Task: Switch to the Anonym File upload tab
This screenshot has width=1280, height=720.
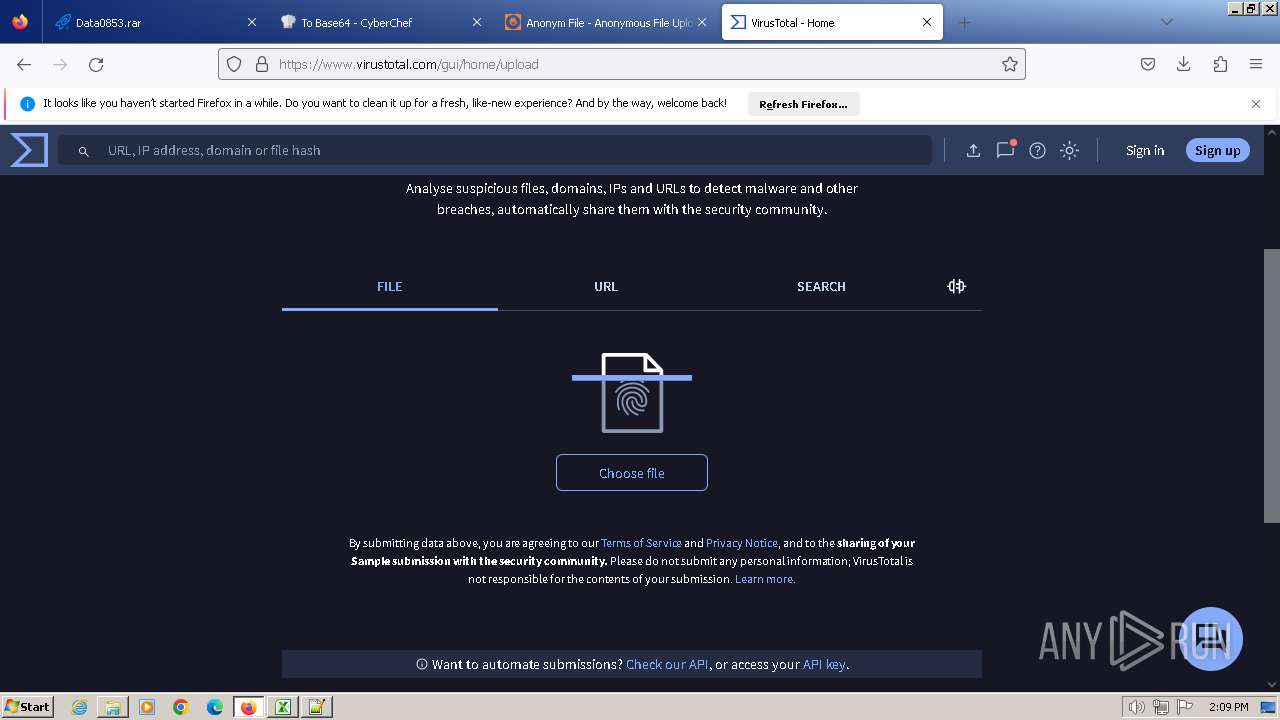Action: pos(606,22)
